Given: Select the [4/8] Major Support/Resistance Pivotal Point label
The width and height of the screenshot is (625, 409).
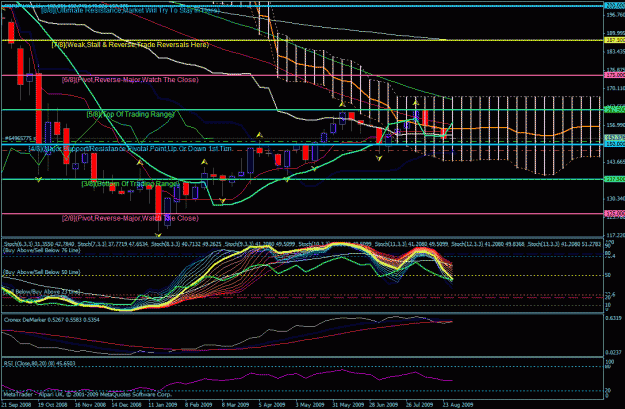Looking at the screenshot, I should point(130,149).
